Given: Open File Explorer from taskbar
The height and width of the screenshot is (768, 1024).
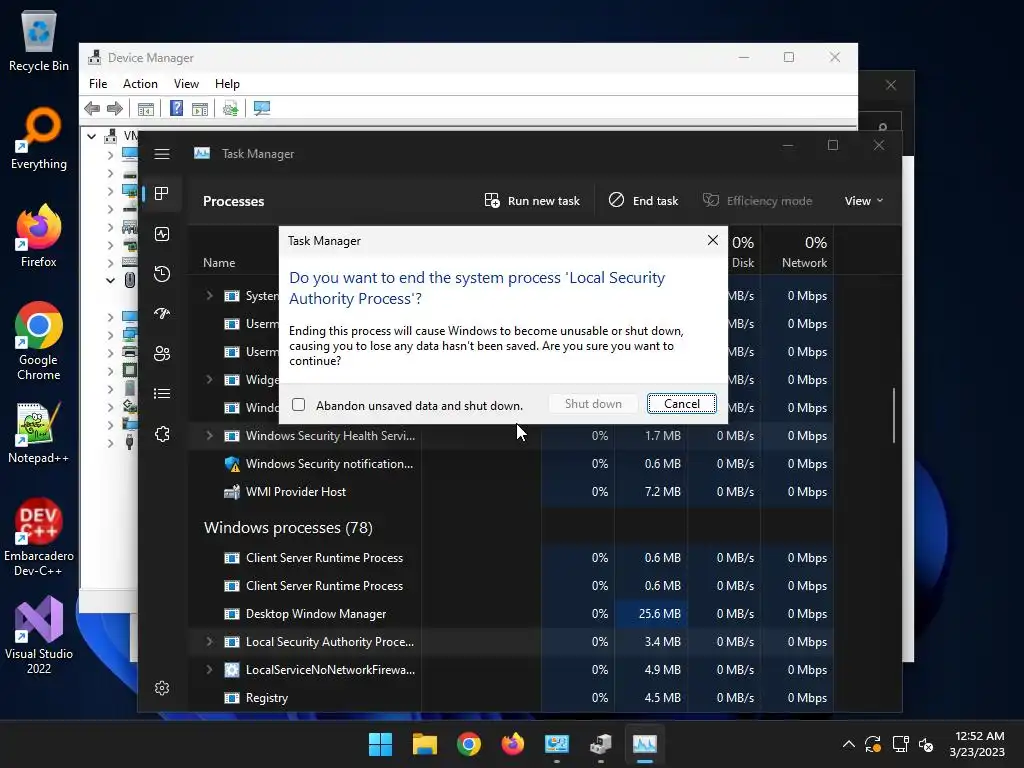Looking at the screenshot, I should (424, 744).
